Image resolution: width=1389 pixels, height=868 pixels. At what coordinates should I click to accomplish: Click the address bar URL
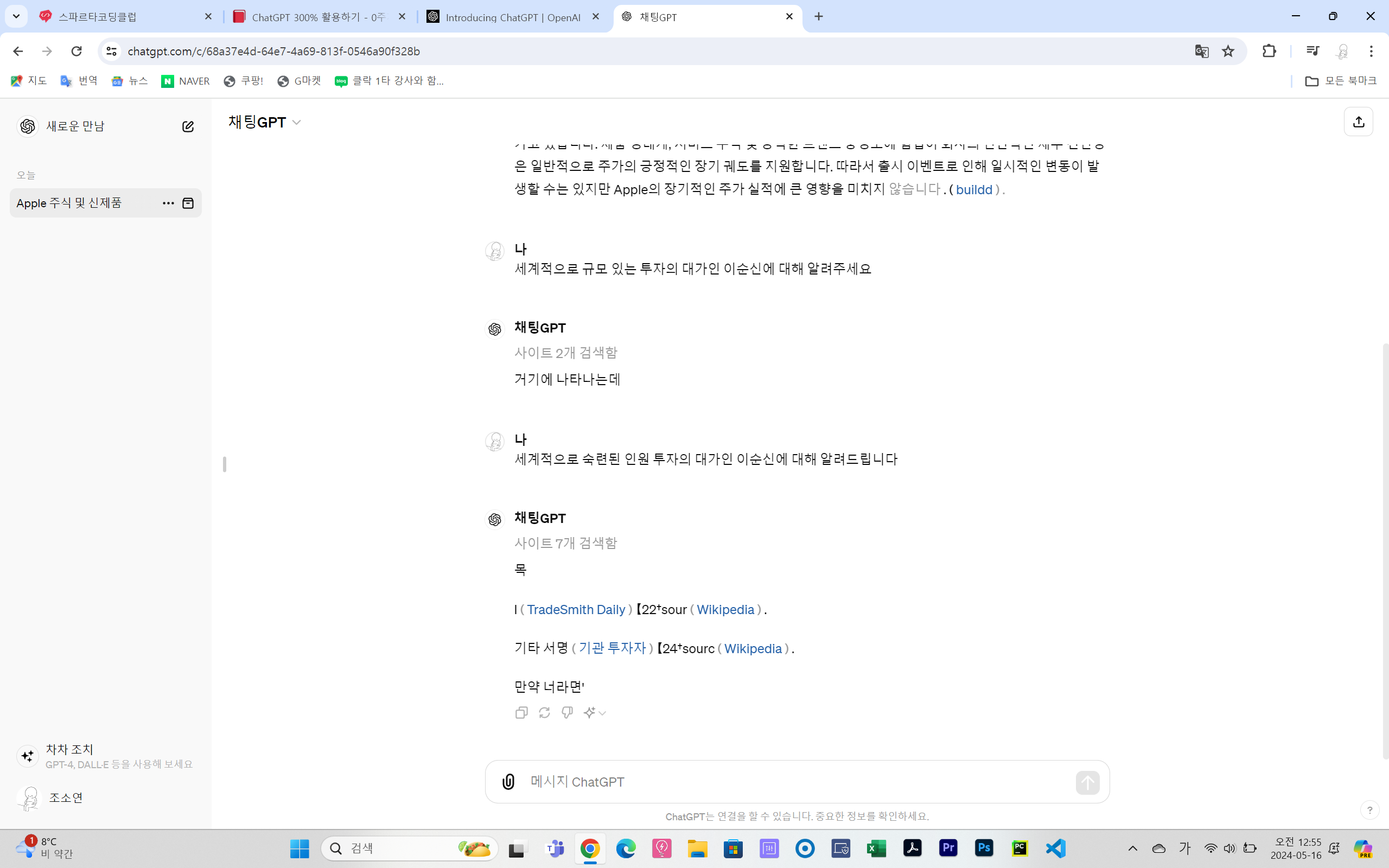[274, 51]
